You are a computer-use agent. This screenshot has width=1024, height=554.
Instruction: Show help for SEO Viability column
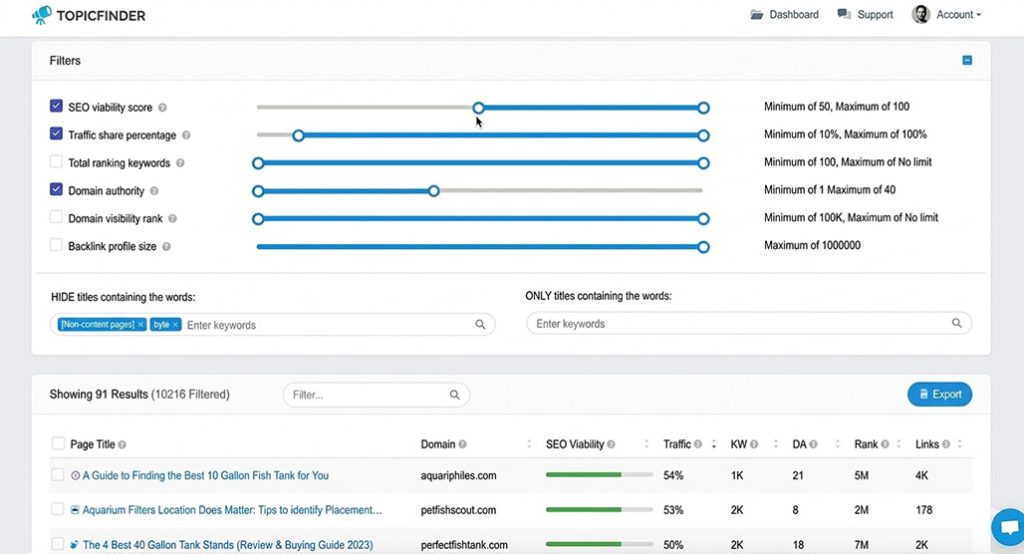pyautogui.click(x=611, y=444)
